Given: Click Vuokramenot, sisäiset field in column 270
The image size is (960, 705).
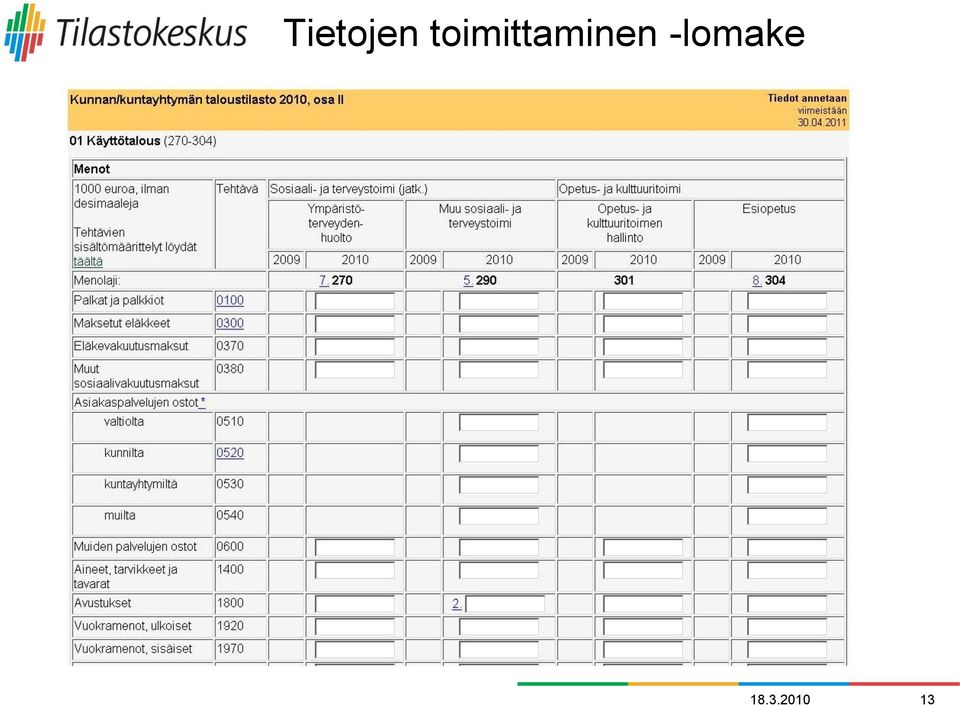Looking at the screenshot, I should click(x=355, y=649).
